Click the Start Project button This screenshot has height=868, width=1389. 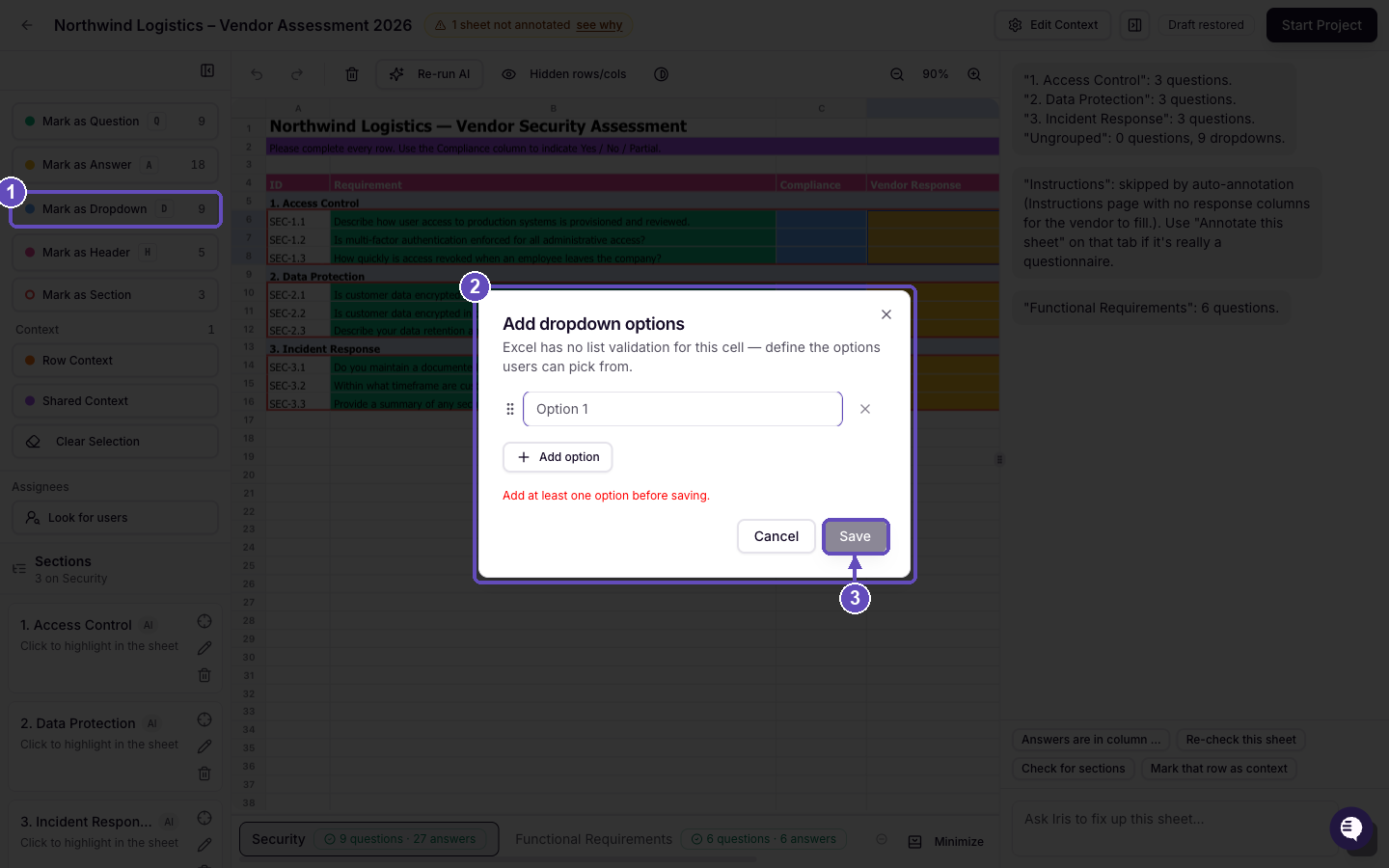click(x=1321, y=25)
